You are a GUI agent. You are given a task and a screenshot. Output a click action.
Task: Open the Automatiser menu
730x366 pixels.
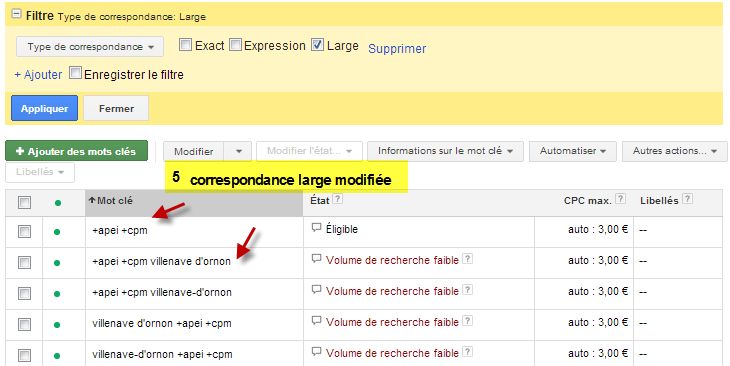(x=573, y=151)
